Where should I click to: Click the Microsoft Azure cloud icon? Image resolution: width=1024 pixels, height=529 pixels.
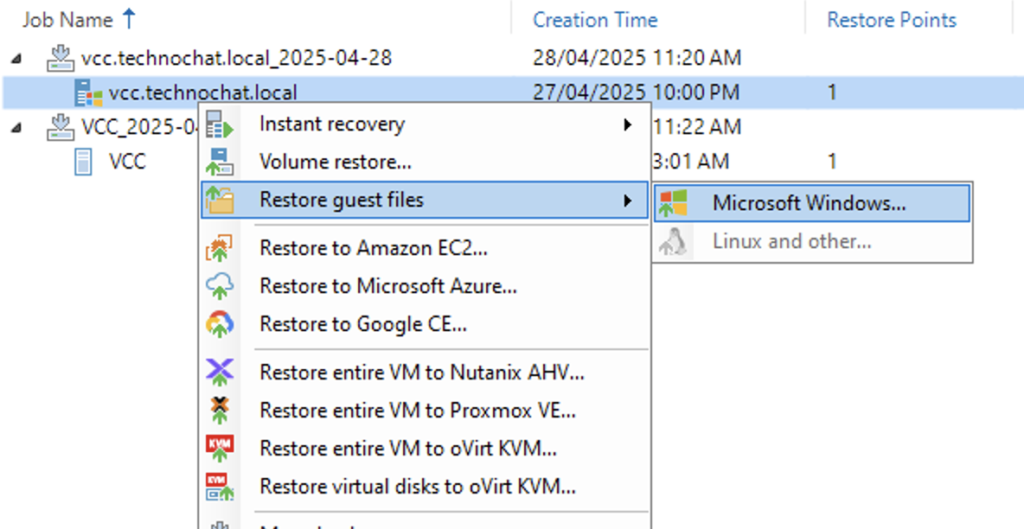tap(219, 286)
